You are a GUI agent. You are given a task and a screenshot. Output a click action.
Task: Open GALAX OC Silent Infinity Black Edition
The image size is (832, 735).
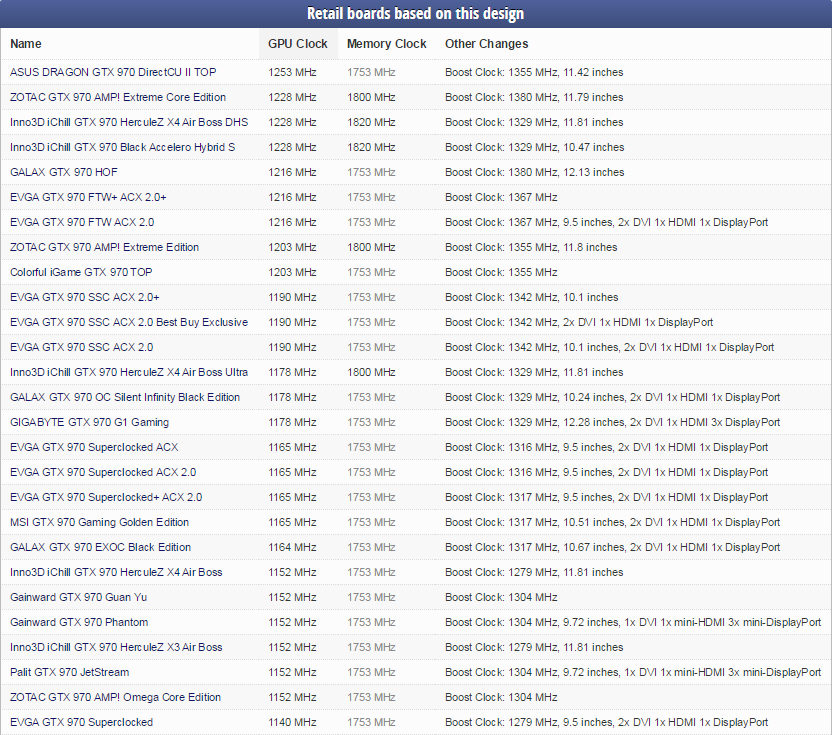click(125, 396)
